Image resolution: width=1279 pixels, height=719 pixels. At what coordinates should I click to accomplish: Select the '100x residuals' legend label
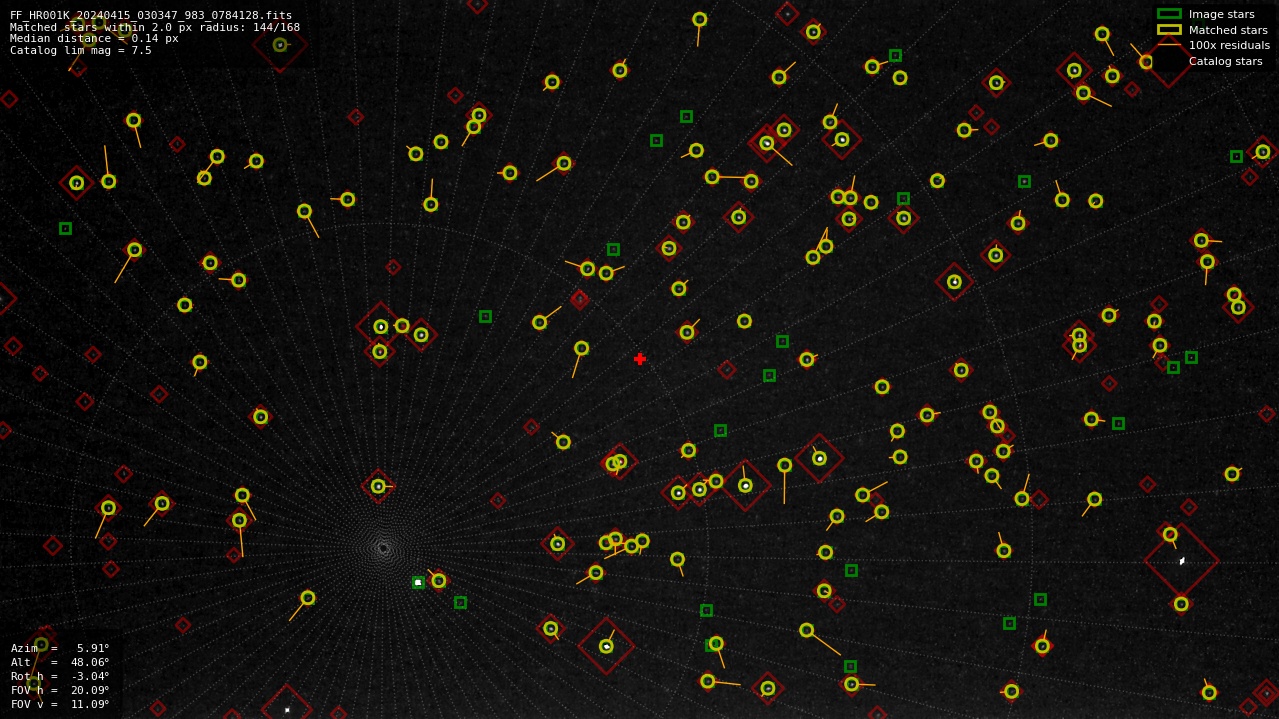(1229, 45)
